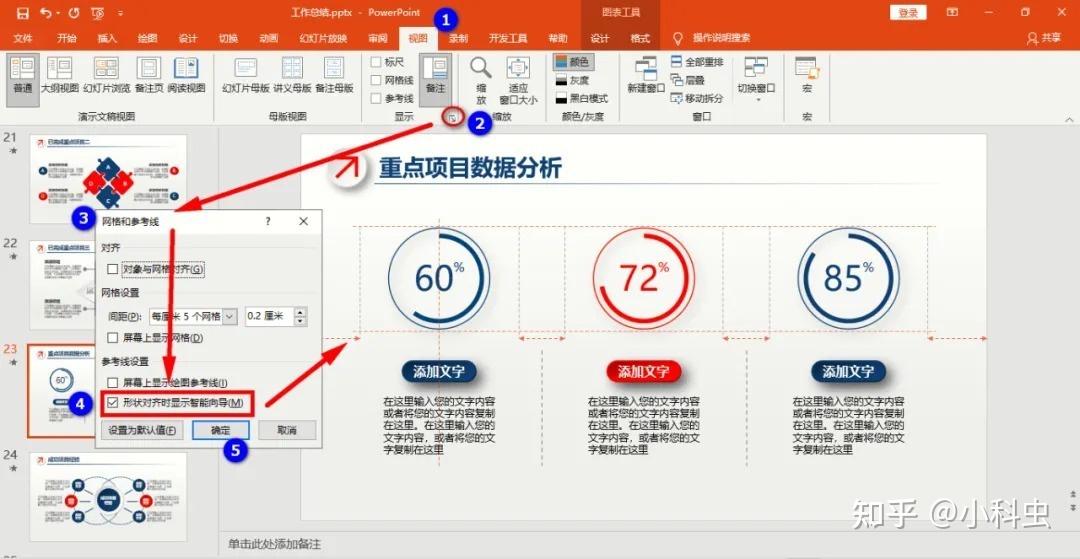
Task: Open the 显示 group dialog launcher
Action: [x=452, y=118]
